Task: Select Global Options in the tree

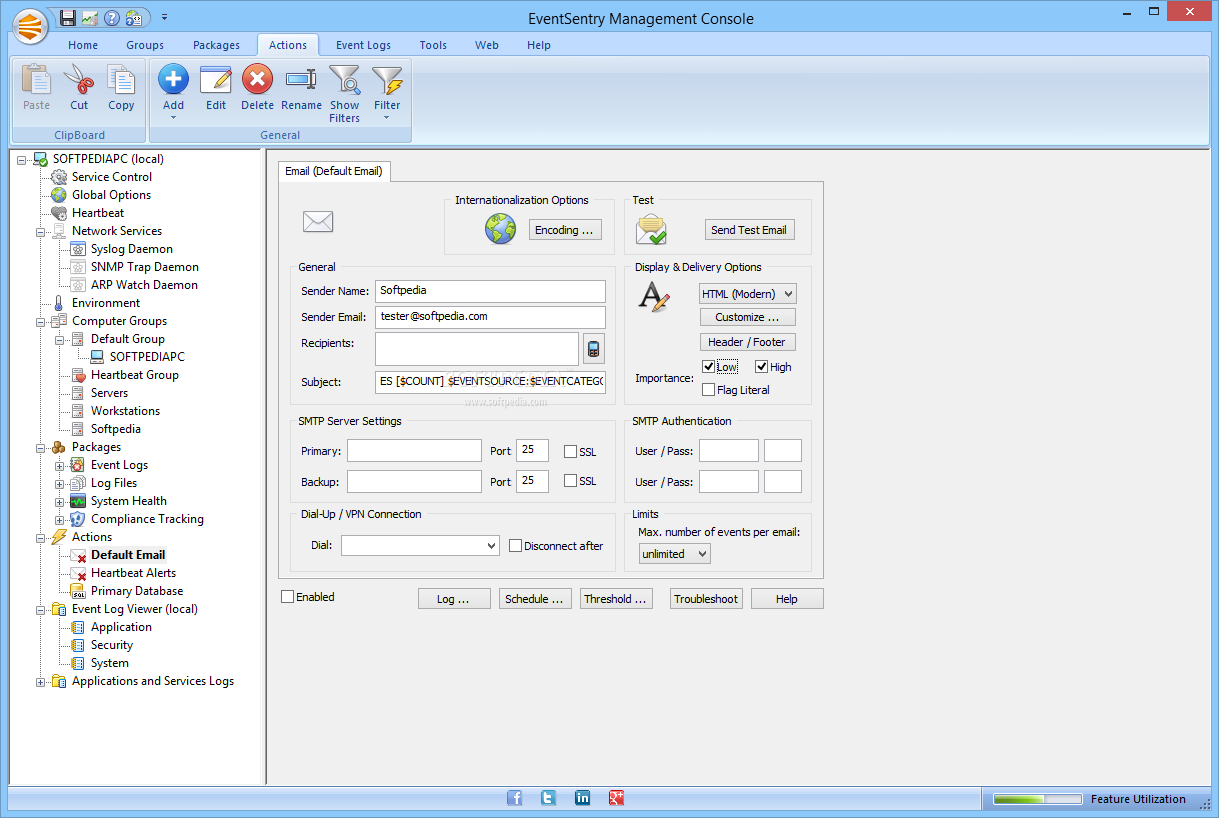Action: (111, 195)
